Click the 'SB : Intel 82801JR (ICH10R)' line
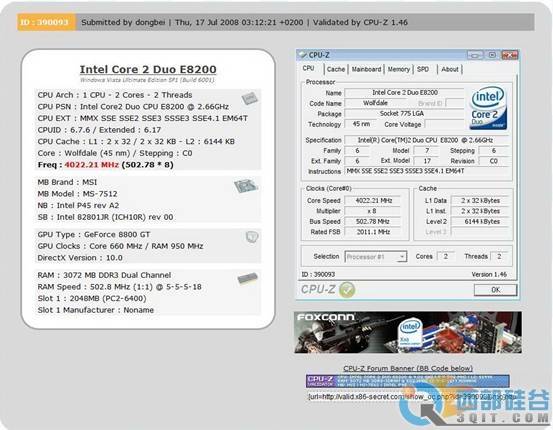This screenshot has height=430, width=553. [105, 217]
